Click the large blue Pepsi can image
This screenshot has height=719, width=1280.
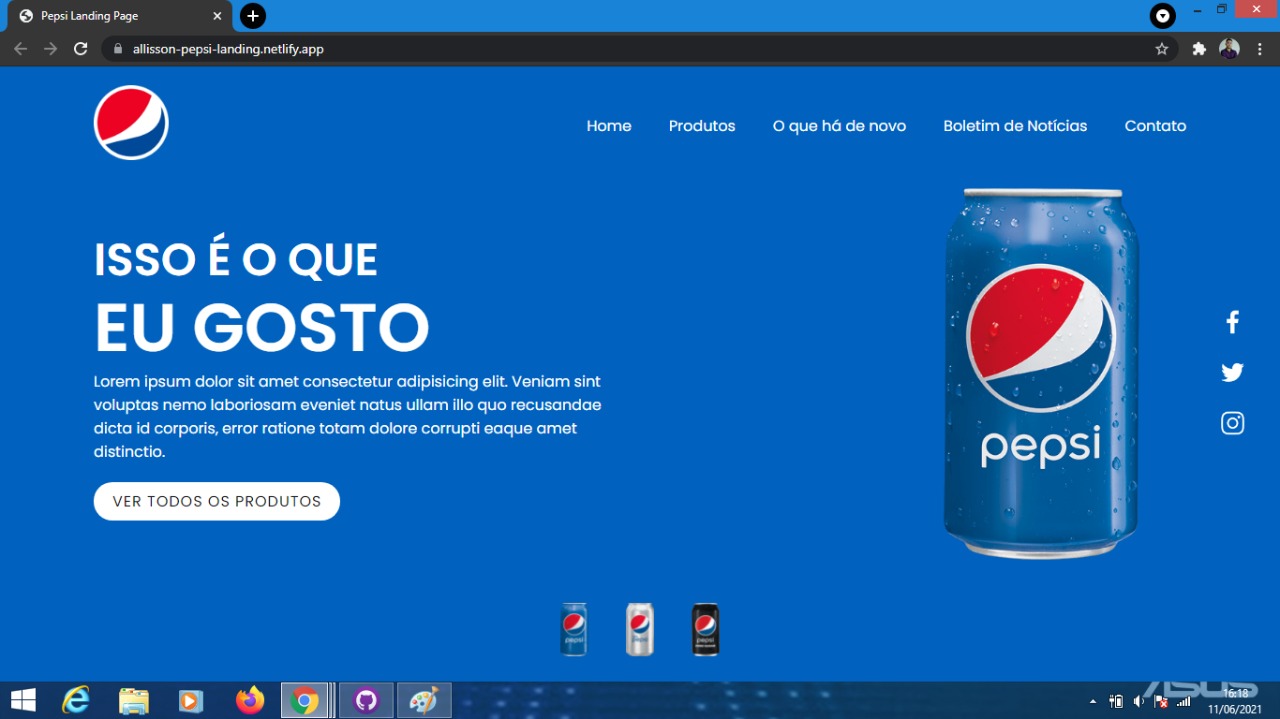click(1041, 373)
